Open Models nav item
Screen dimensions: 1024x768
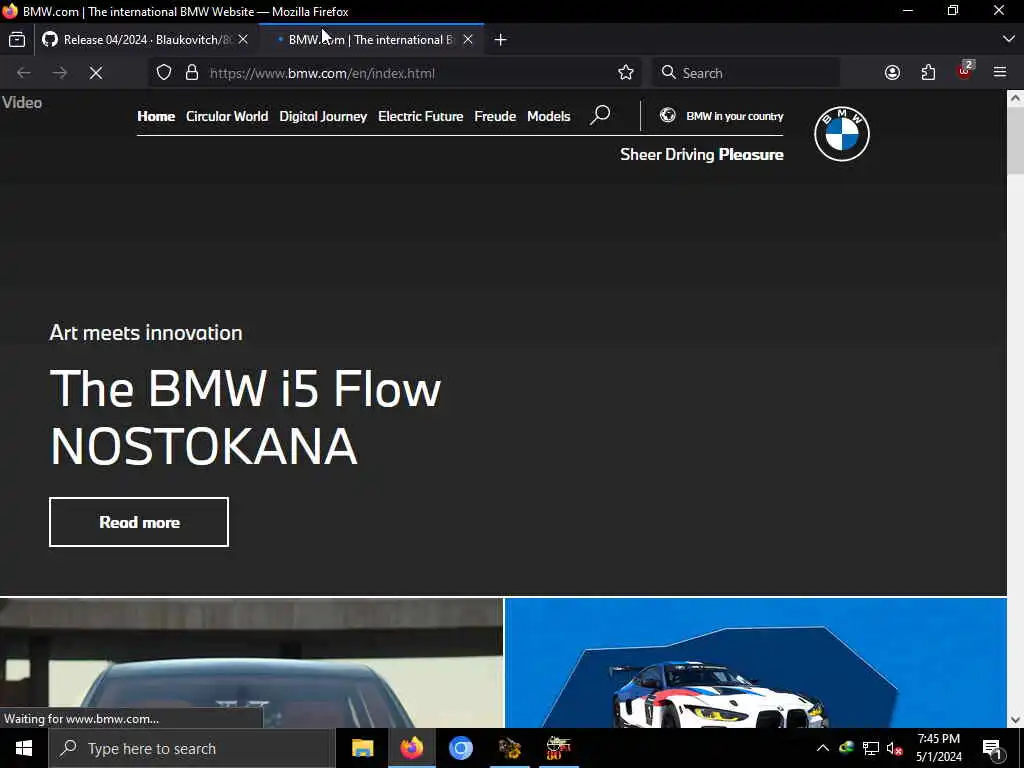pyautogui.click(x=549, y=116)
